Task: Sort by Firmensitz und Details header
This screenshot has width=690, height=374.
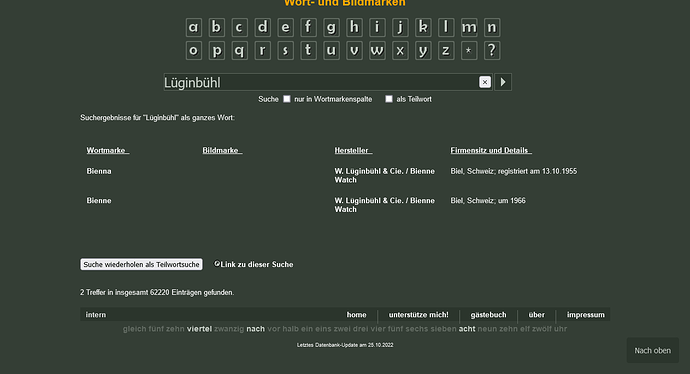Action: [491, 150]
